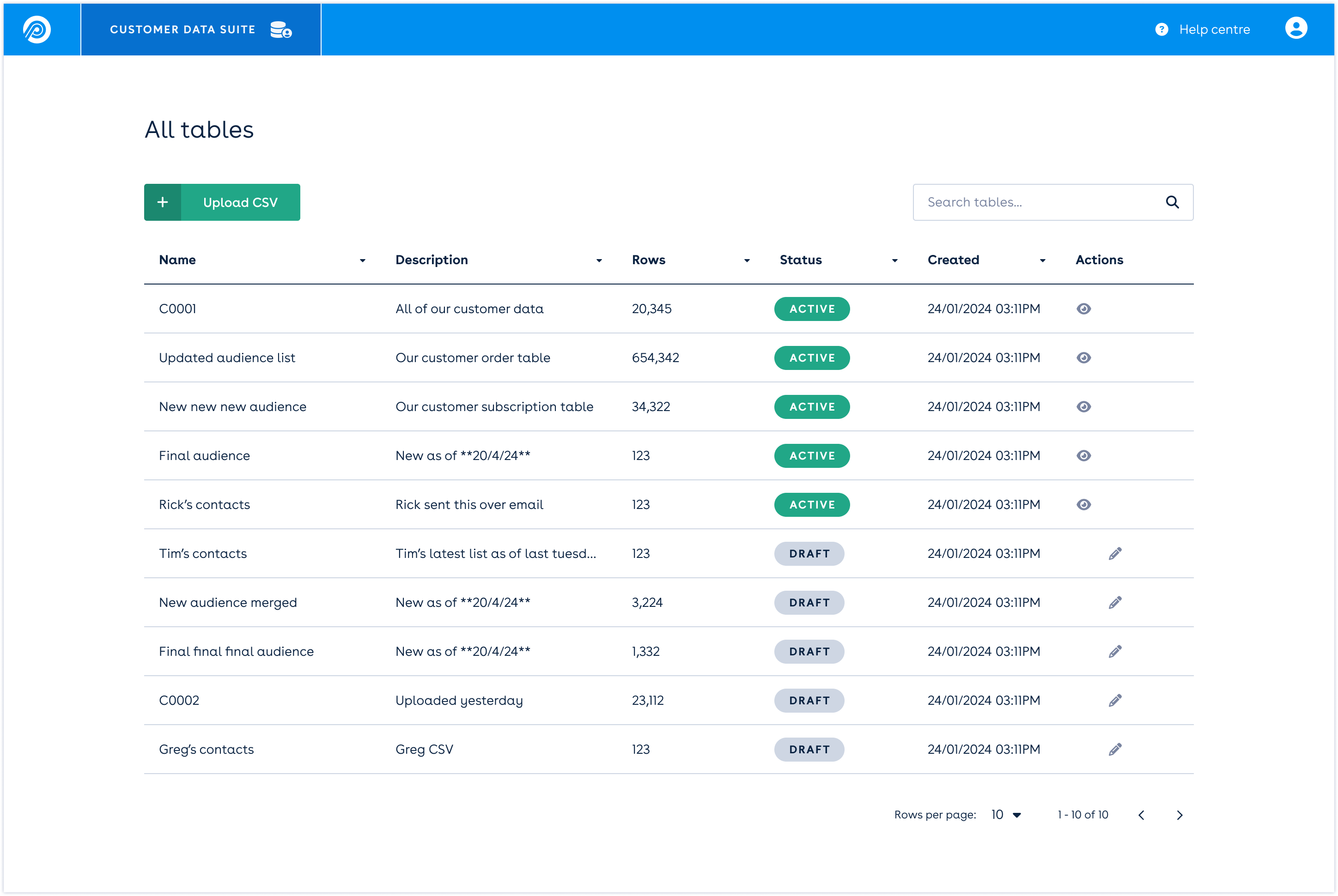Open the Help centre link

(1214, 29)
